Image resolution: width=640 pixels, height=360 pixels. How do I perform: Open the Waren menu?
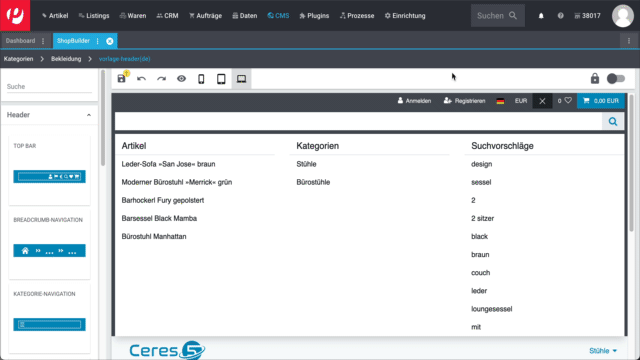[133, 16]
